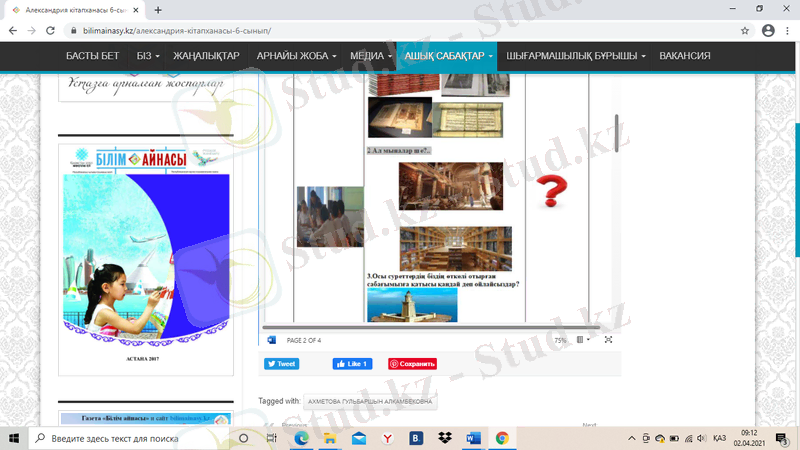Navigate to the ВАКАНСИЯ page
800x450 pixels.
point(685,56)
